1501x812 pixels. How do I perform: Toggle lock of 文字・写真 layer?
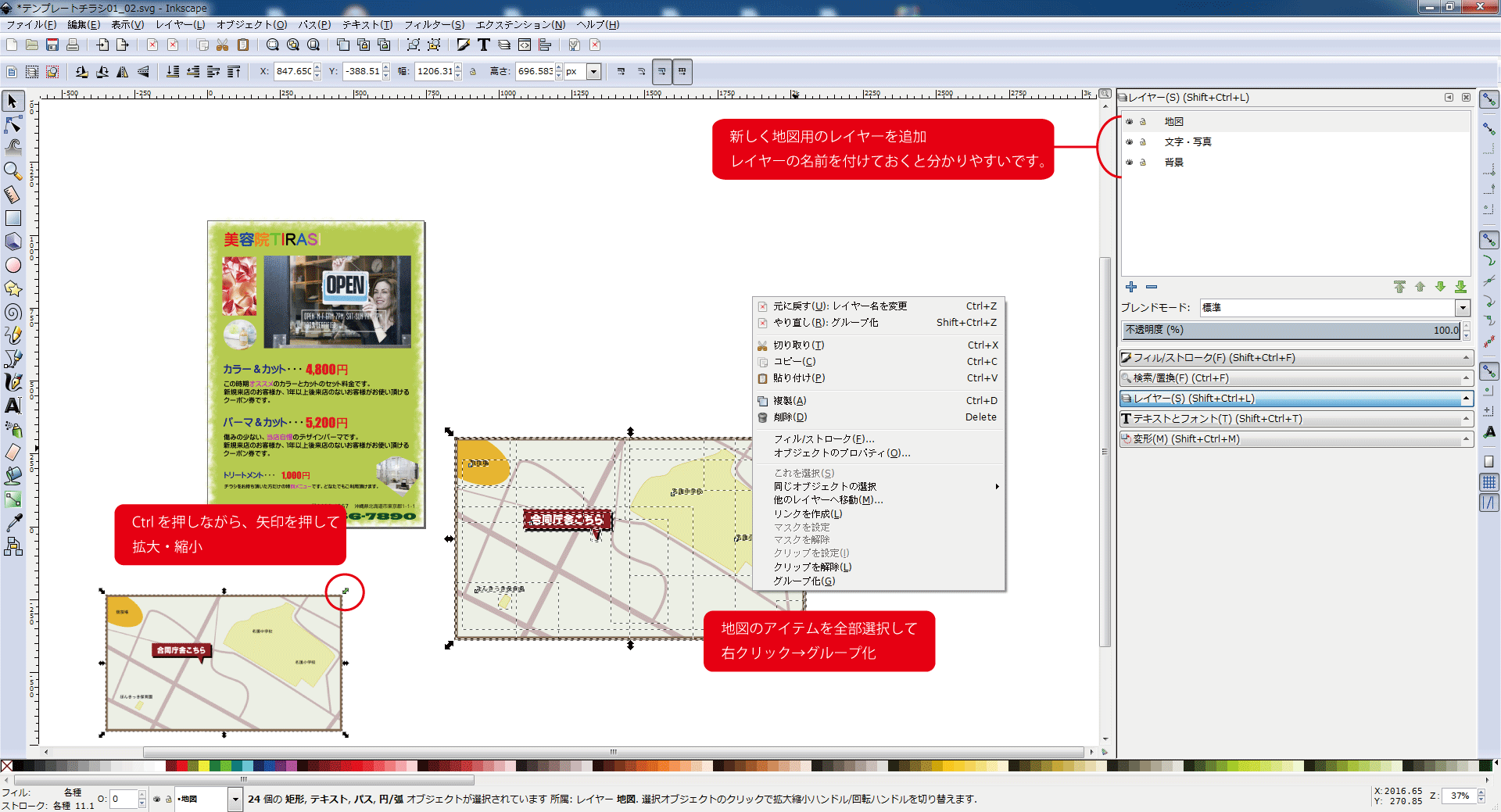pyautogui.click(x=1143, y=142)
